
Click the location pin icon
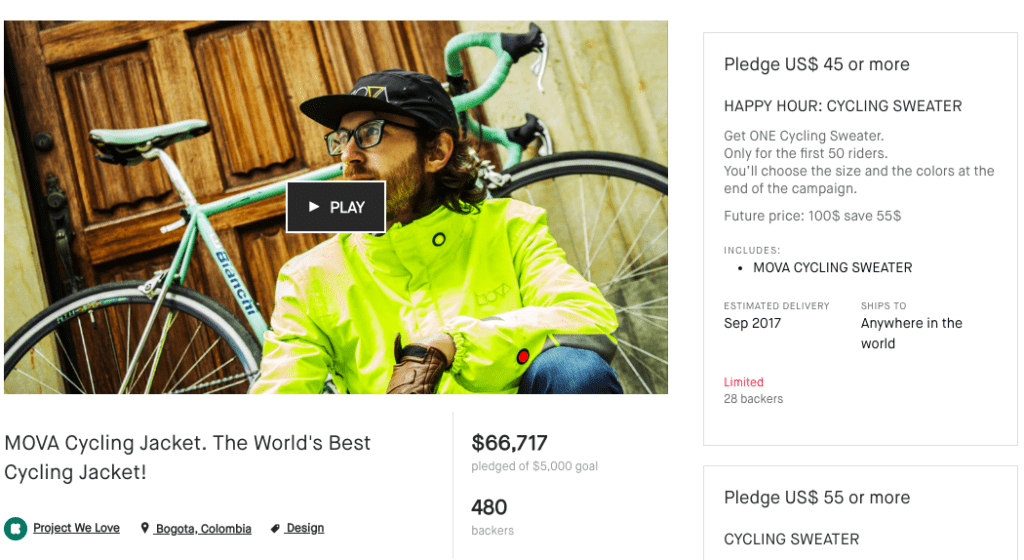tap(145, 528)
